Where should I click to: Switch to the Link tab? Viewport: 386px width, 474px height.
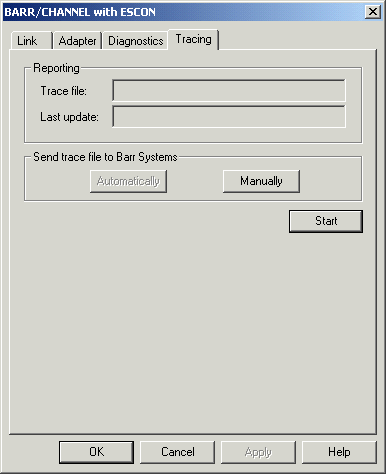coord(31,41)
